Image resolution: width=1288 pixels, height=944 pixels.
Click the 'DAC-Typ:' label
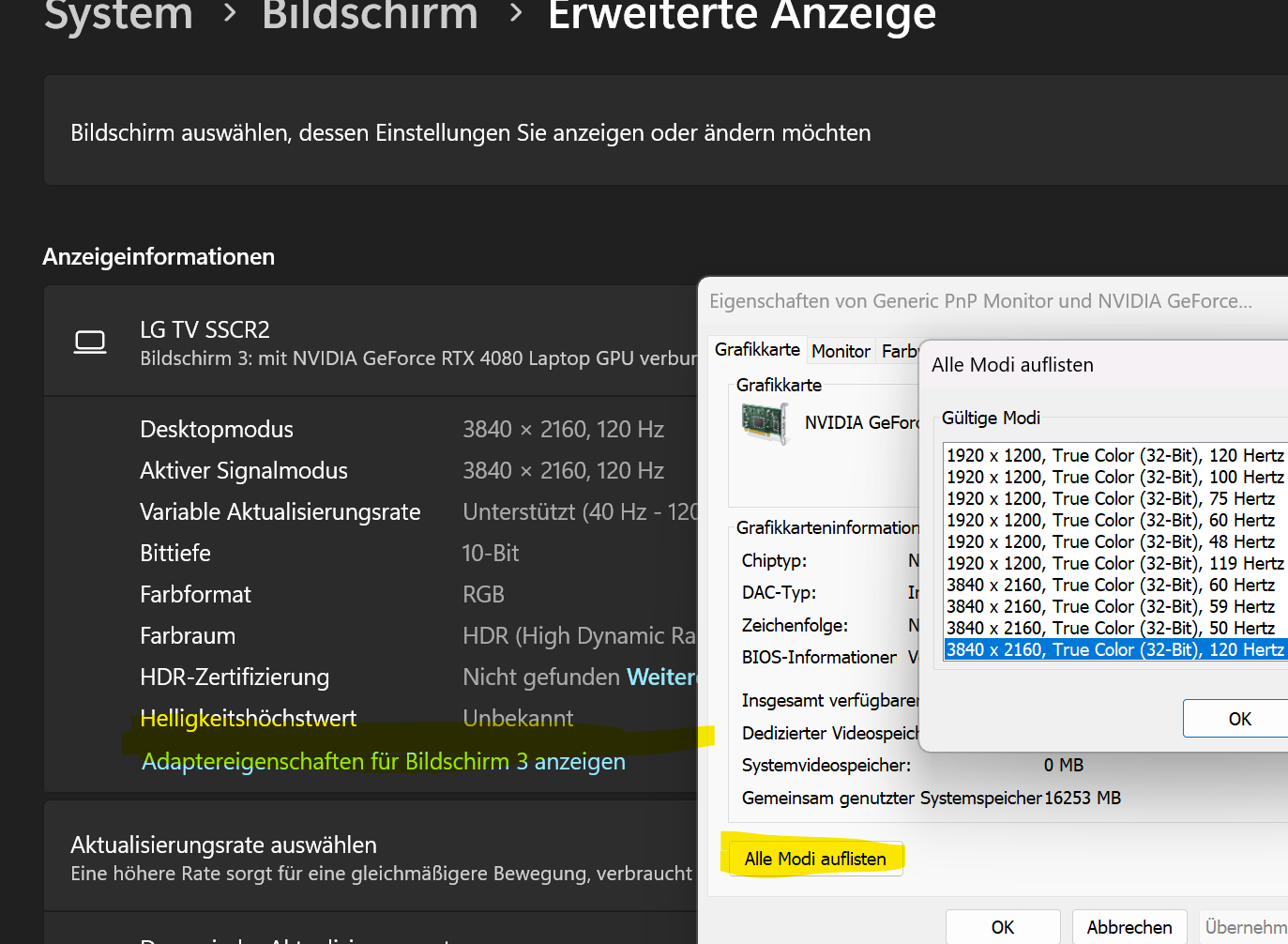point(779,592)
